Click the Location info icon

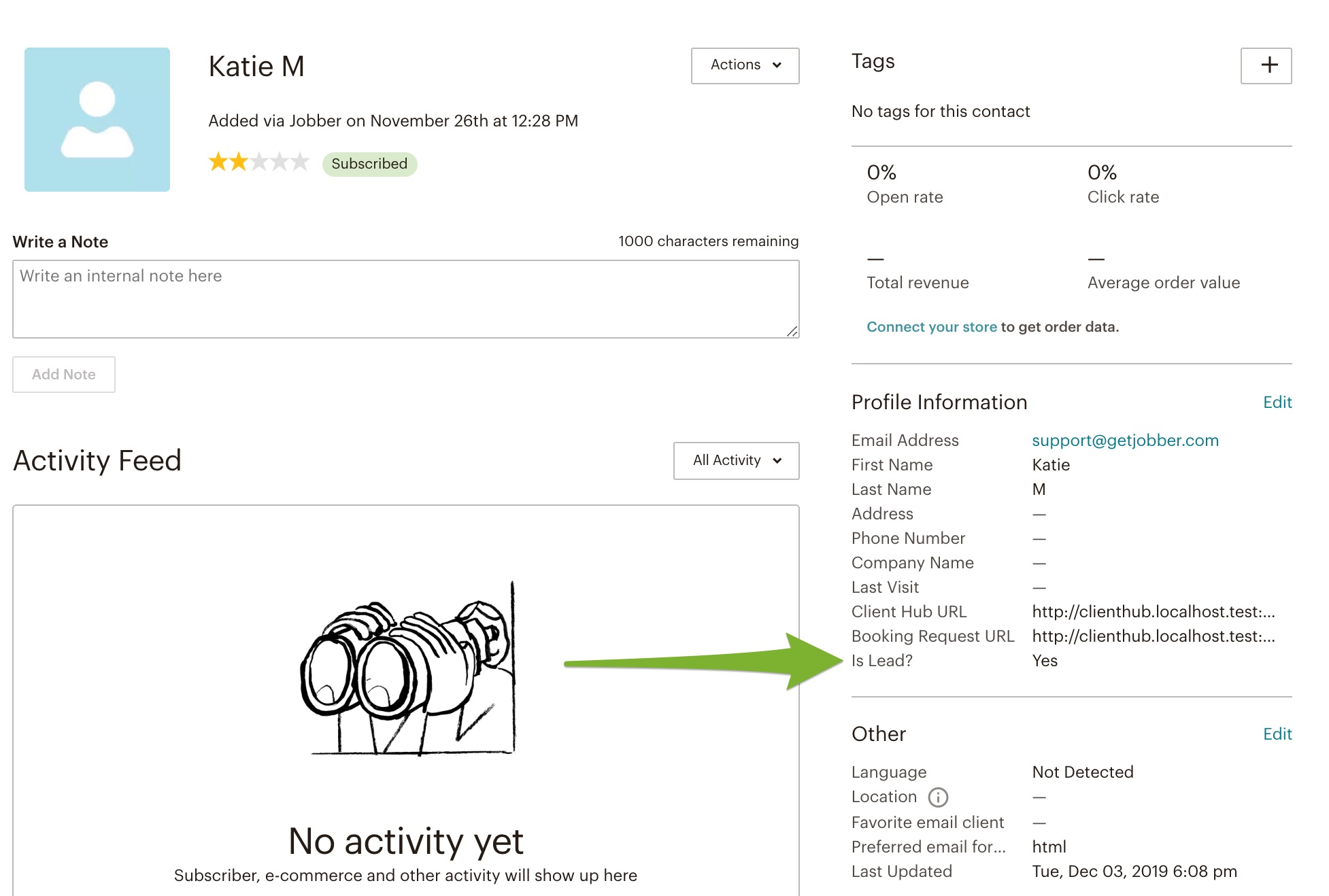(938, 797)
